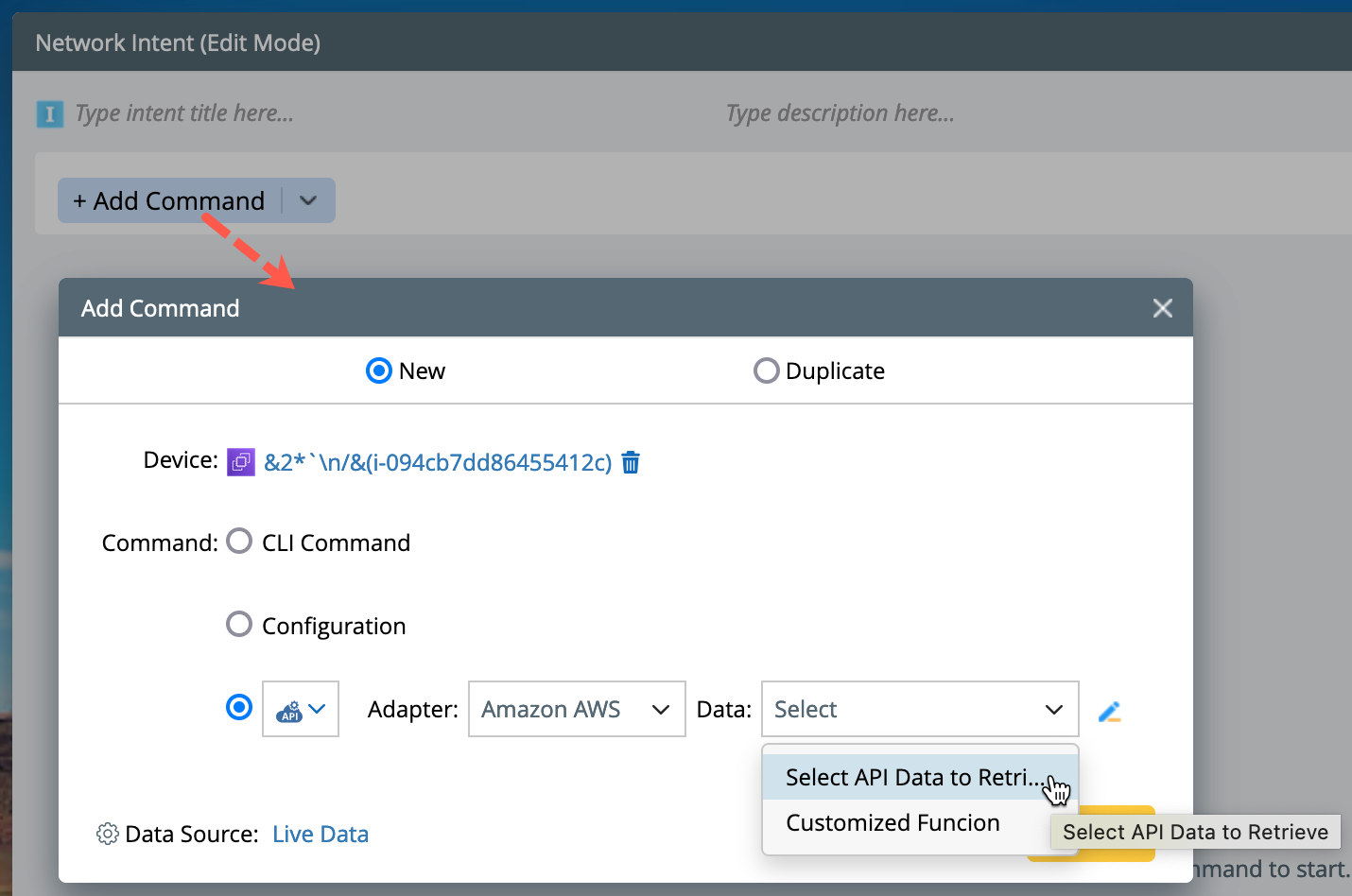Viewport: 1352px width, 896px height.
Task: Click the Data Source gear icon
Action: tap(108, 834)
